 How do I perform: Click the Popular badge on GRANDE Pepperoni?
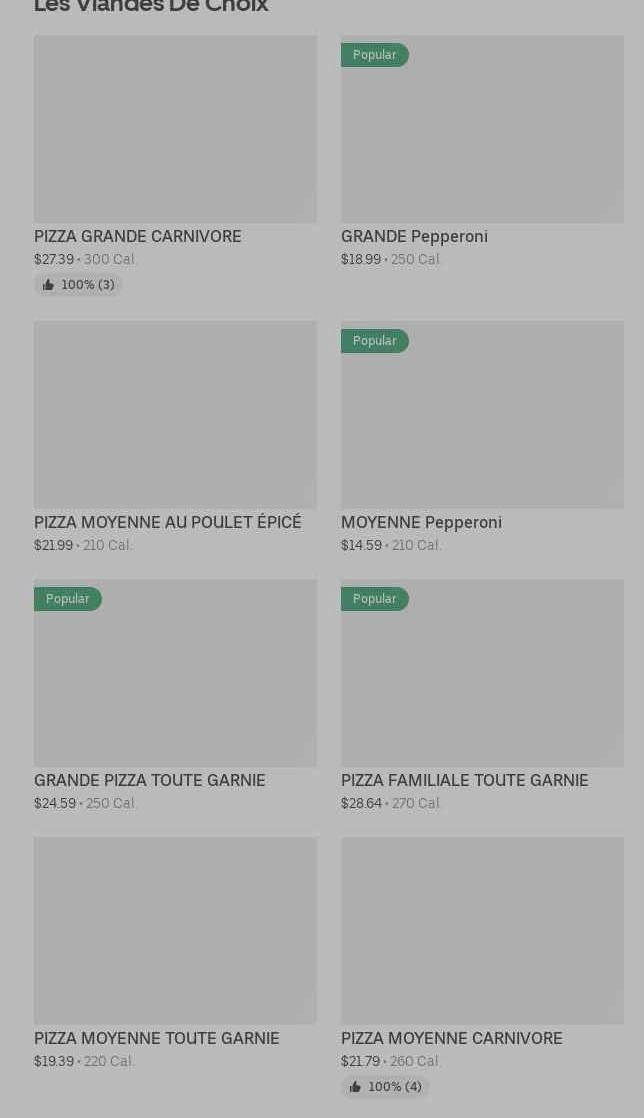[x=374, y=55]
